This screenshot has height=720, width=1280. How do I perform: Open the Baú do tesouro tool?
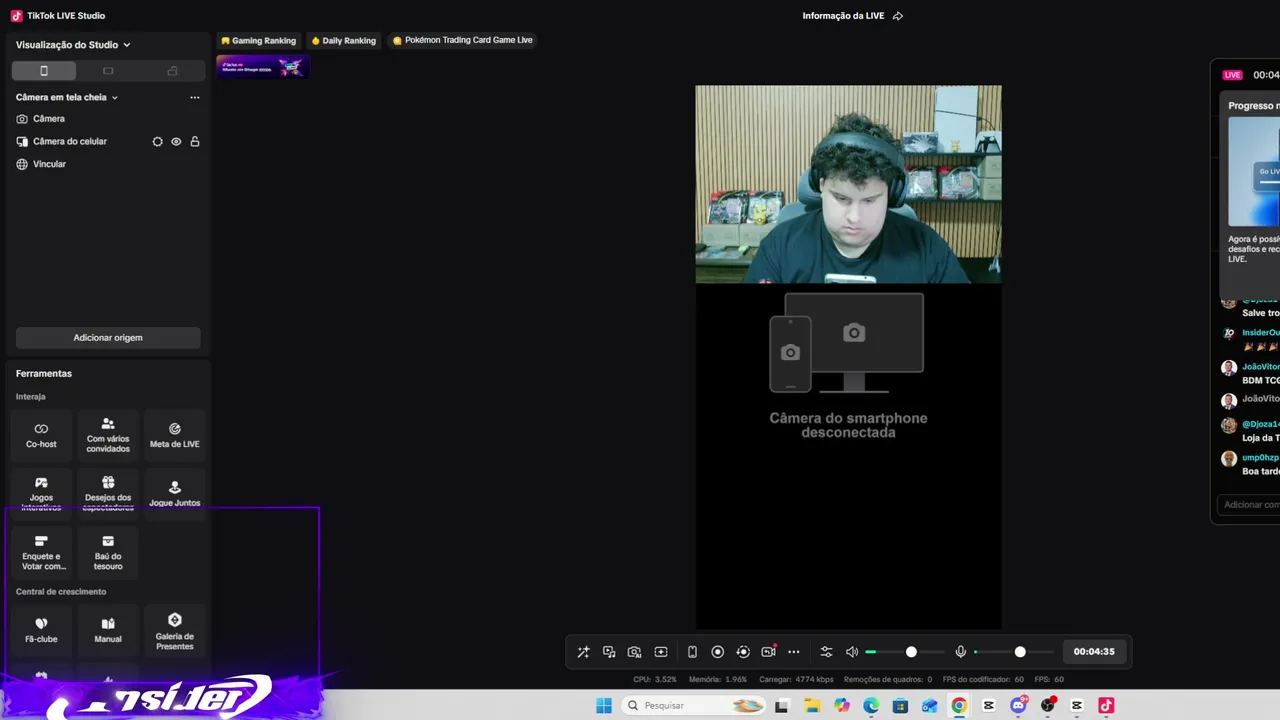(108, 553)
